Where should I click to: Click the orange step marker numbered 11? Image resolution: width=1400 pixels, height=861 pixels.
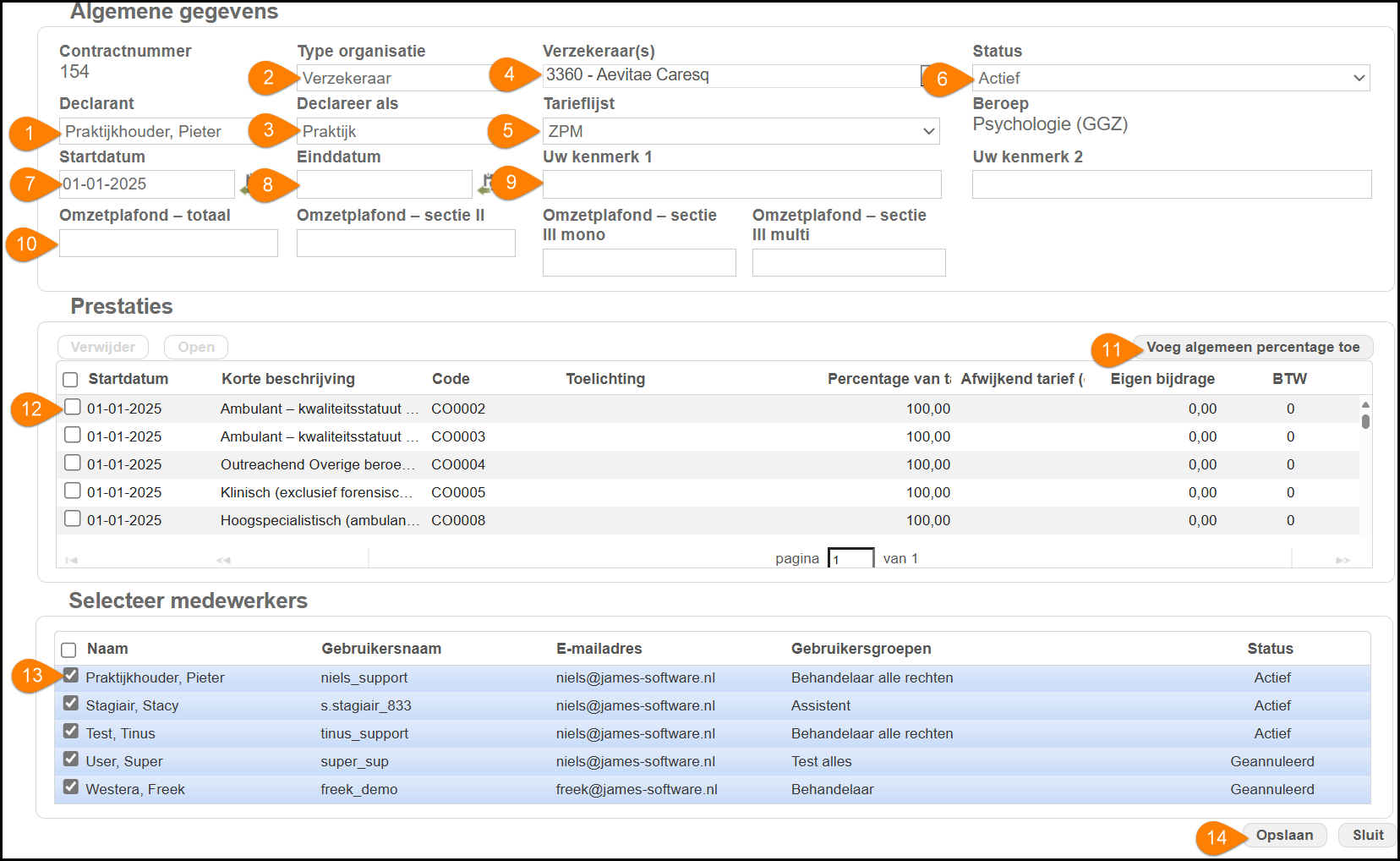(x=1111, y=349)
